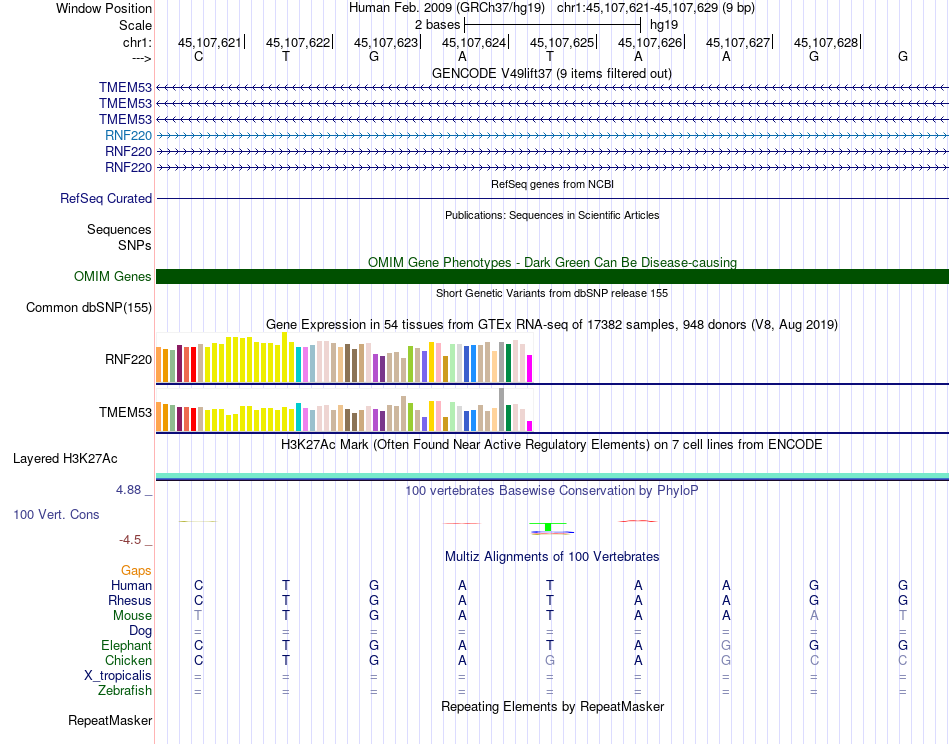Open the GENCODE V49lift37 track title
This screenshot has height=744, width=950.
tap(551, 73)
